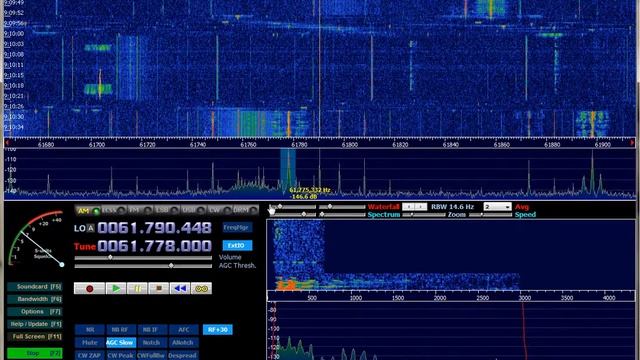Toggle the RF+30 gain button
Image resolution: width=640 pixels, height=360 pixels.
pos(218,329)
